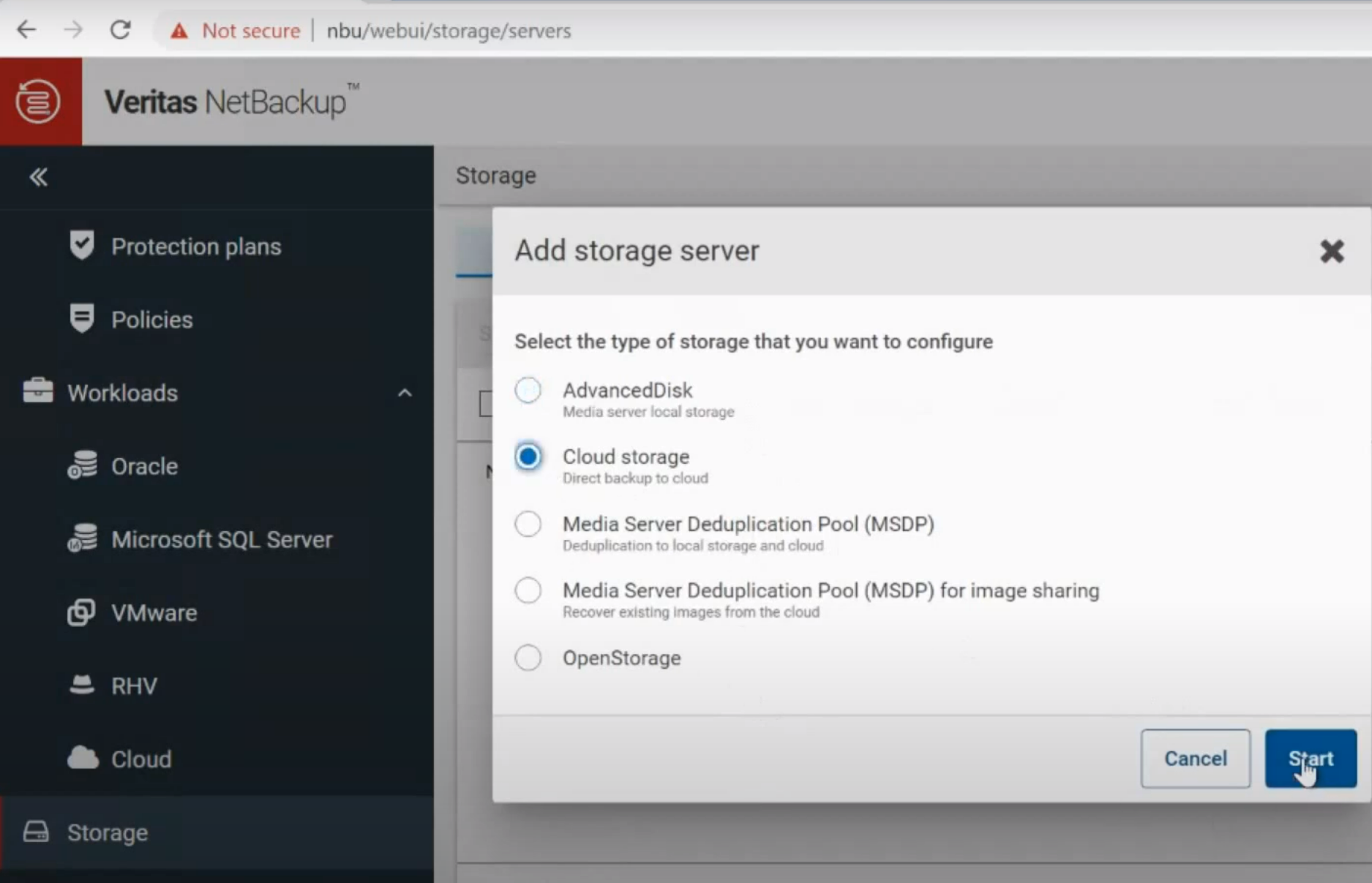This screenshot has height=883, width=1372.
Task: Click the Media Server Deduplication Pool (MSDP) label
Action: tap(749, 524)
